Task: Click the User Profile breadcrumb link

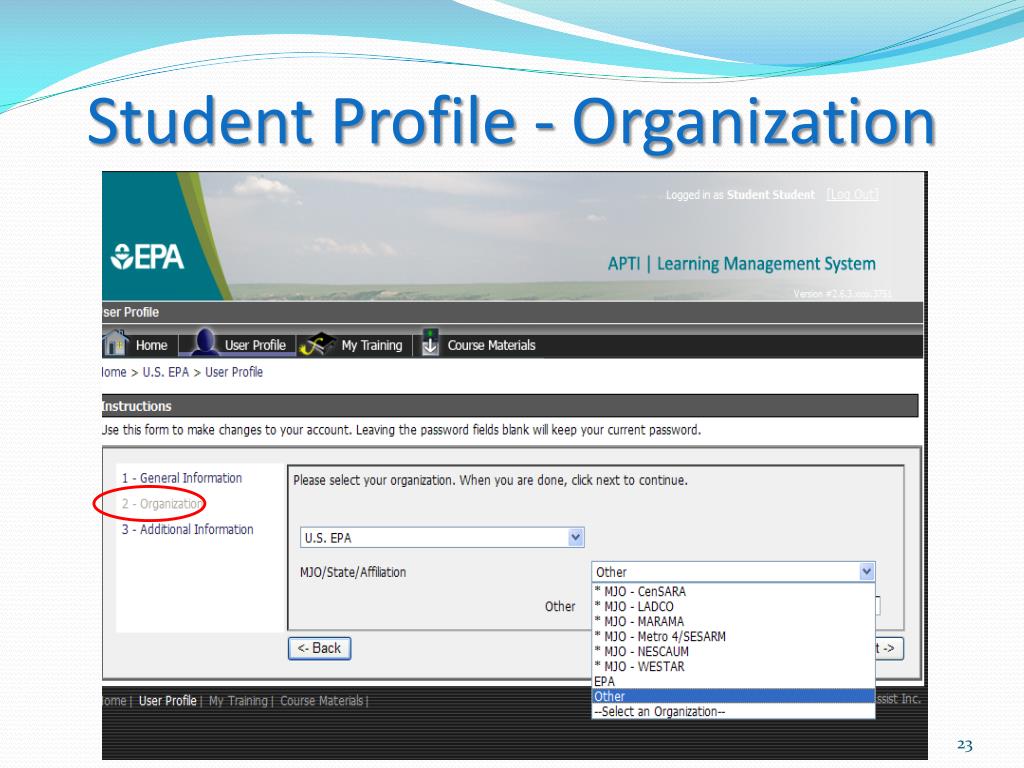Action: pyautogui.click(x=234, y=372)
